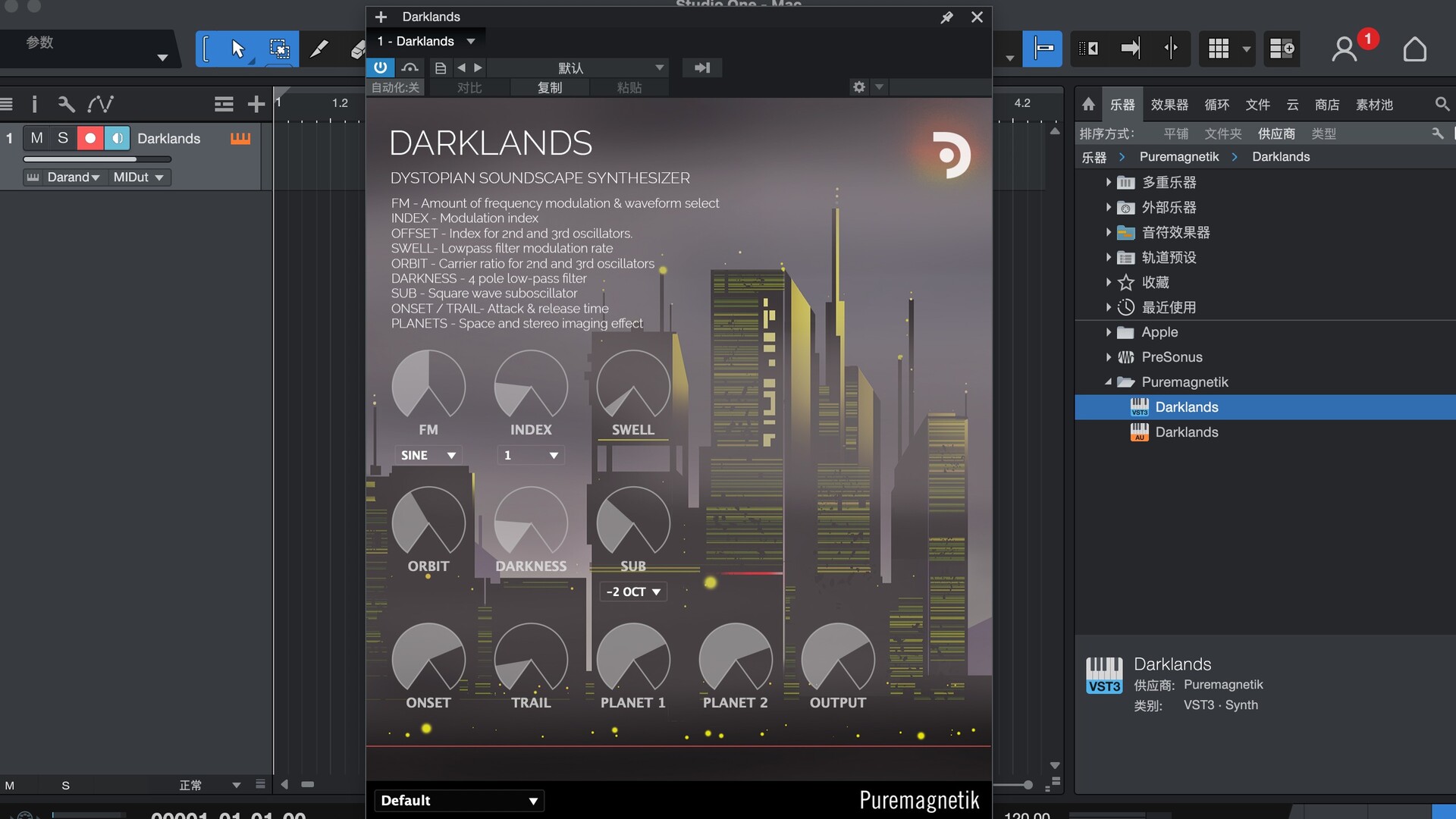Toggle the snap button in toolbar
The width and height of the screenshot is (1456, 819).
tap(1042, 49)
